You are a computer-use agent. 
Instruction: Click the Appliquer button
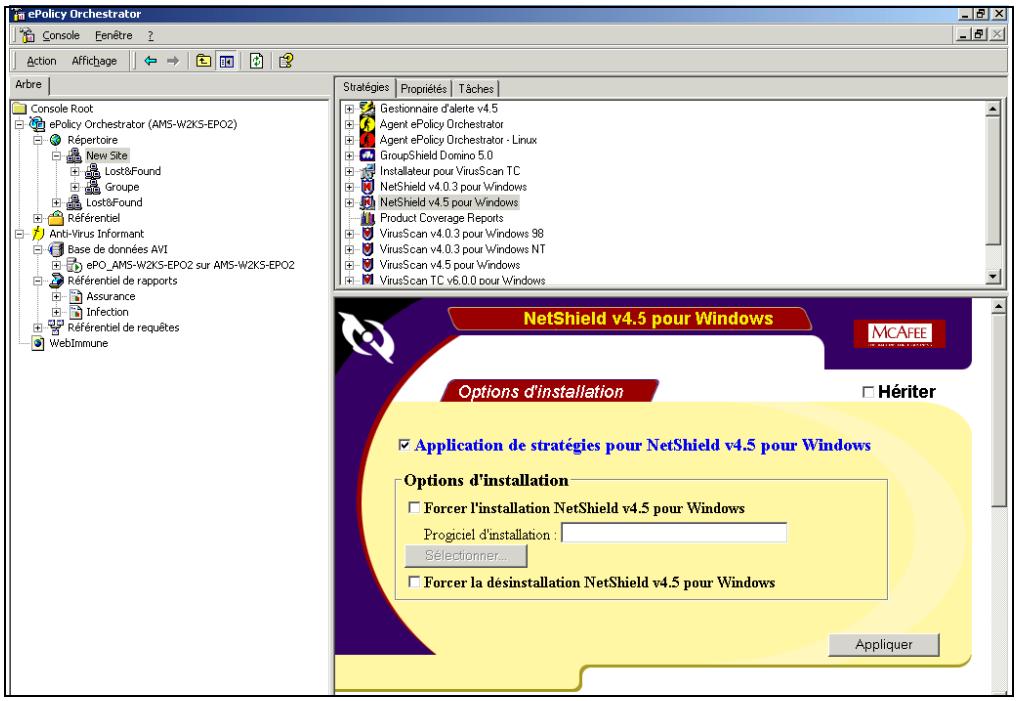[x=883, y=644]
